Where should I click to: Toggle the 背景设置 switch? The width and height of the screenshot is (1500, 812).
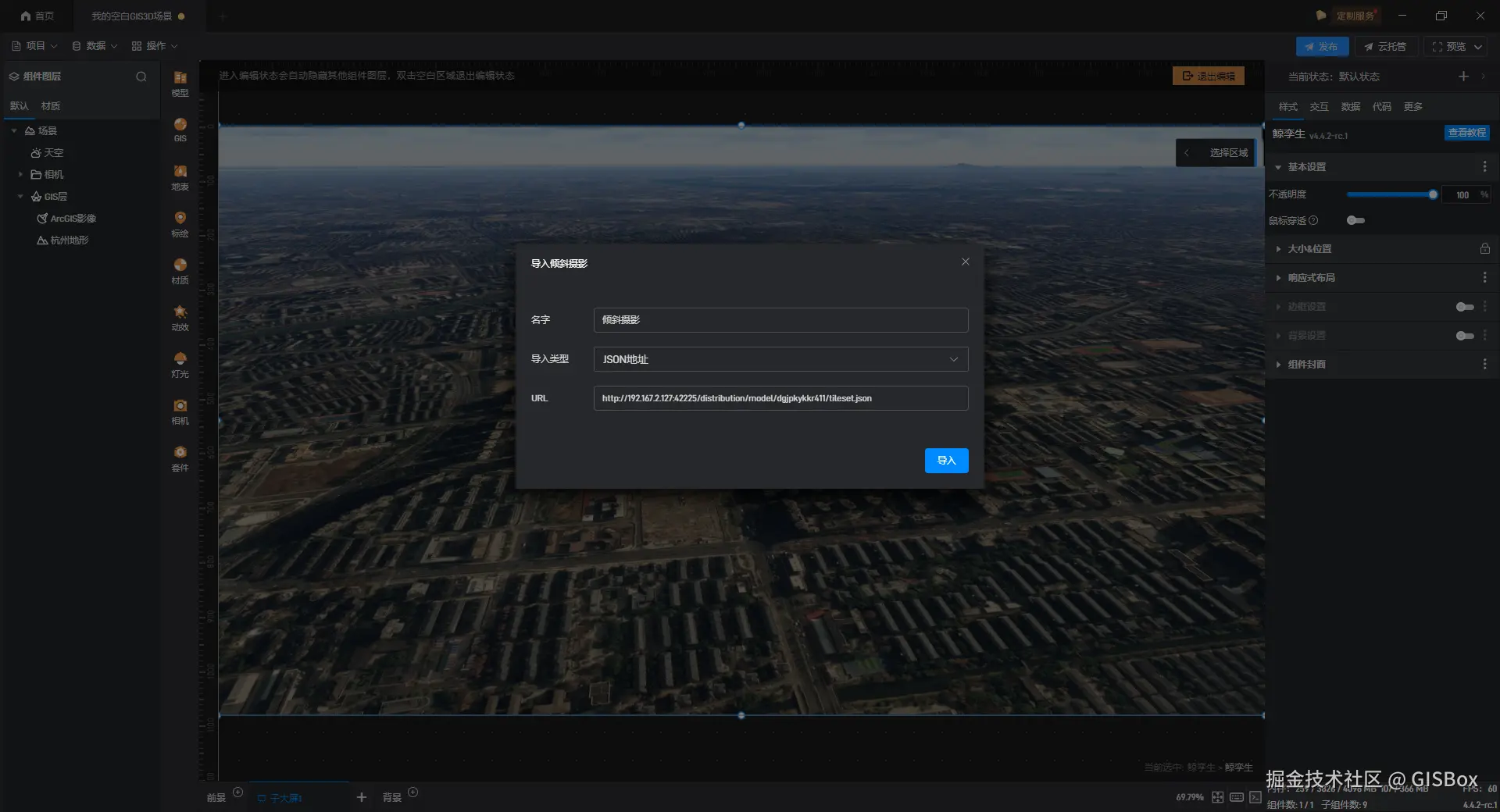[x=1465, y=337]
